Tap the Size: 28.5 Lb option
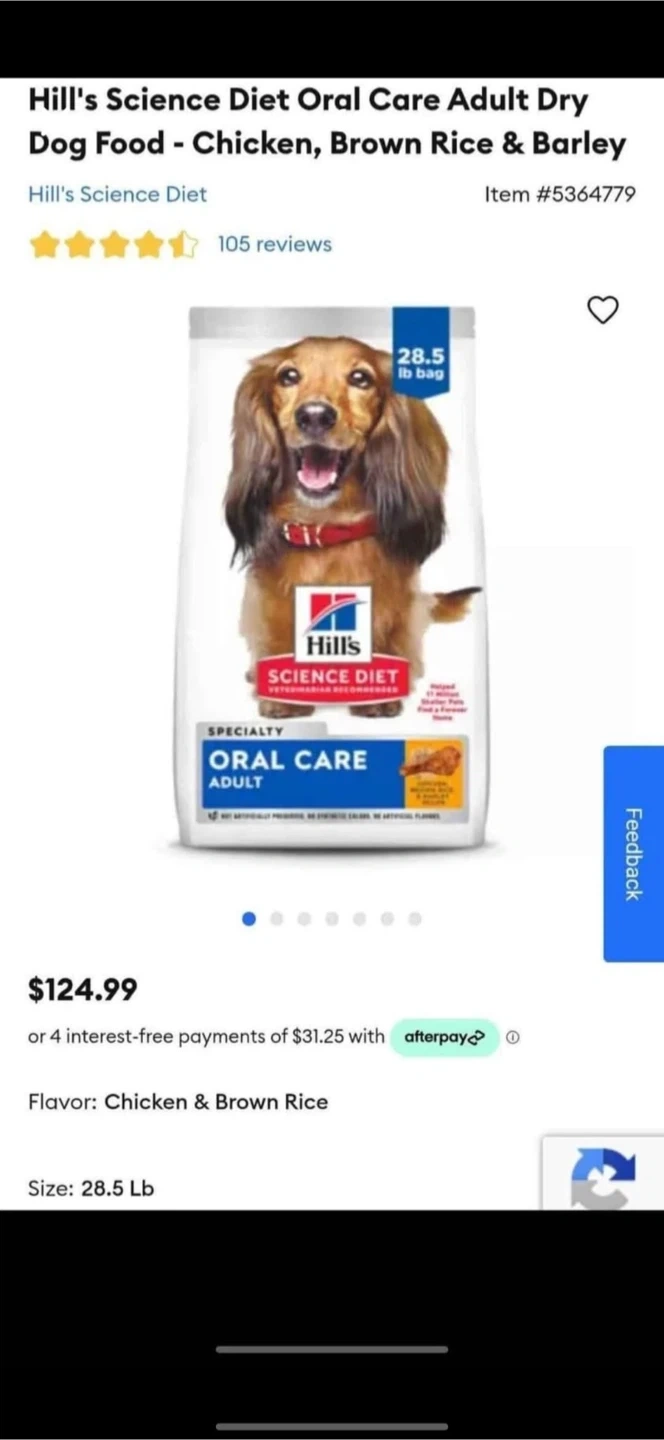 click(91, 1188)
